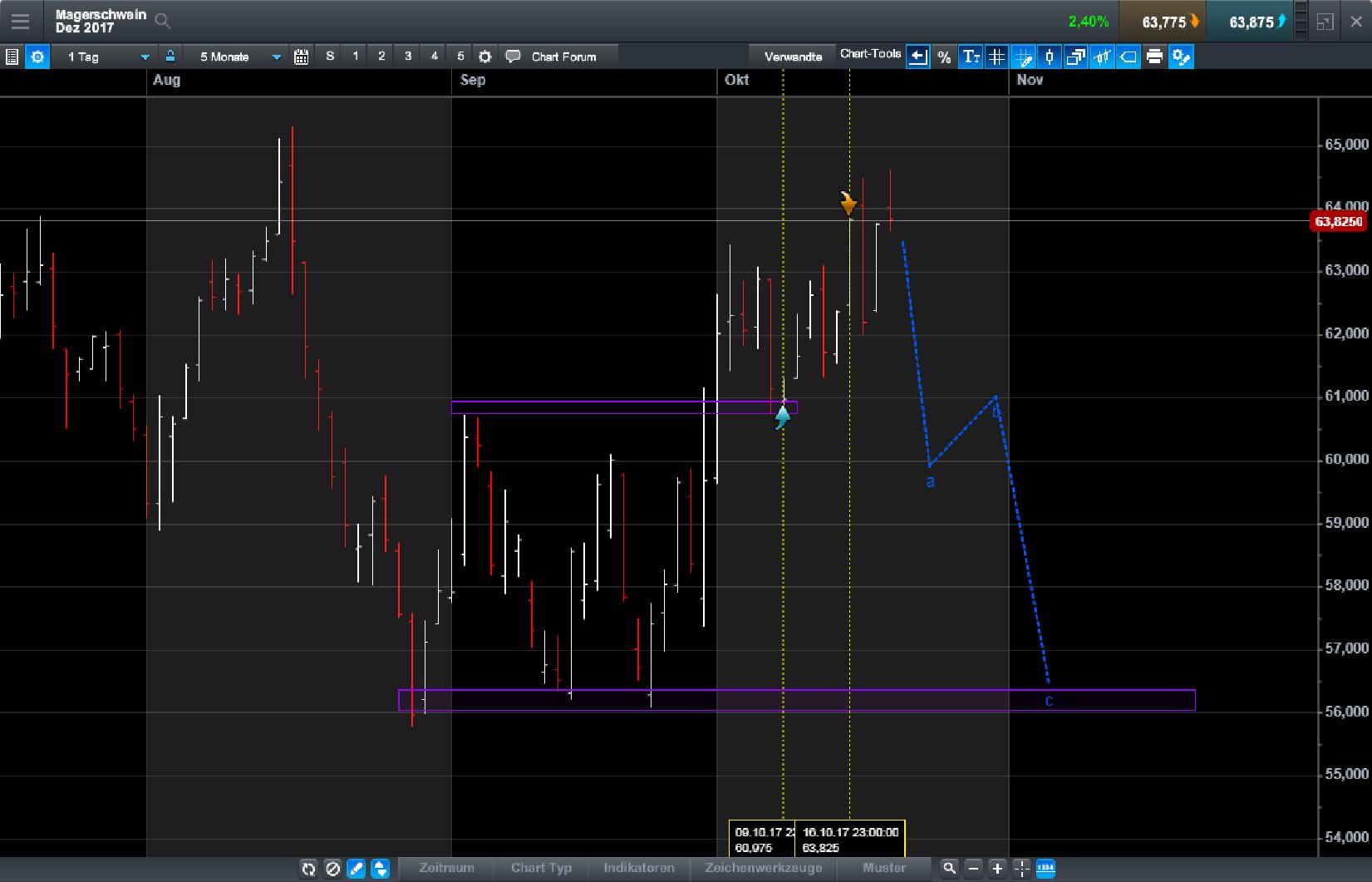Toggle the grid lines button
Image resolution: width=1372 pixels, height=882 pixels.
pyautogui.click(x=996, y=57)
